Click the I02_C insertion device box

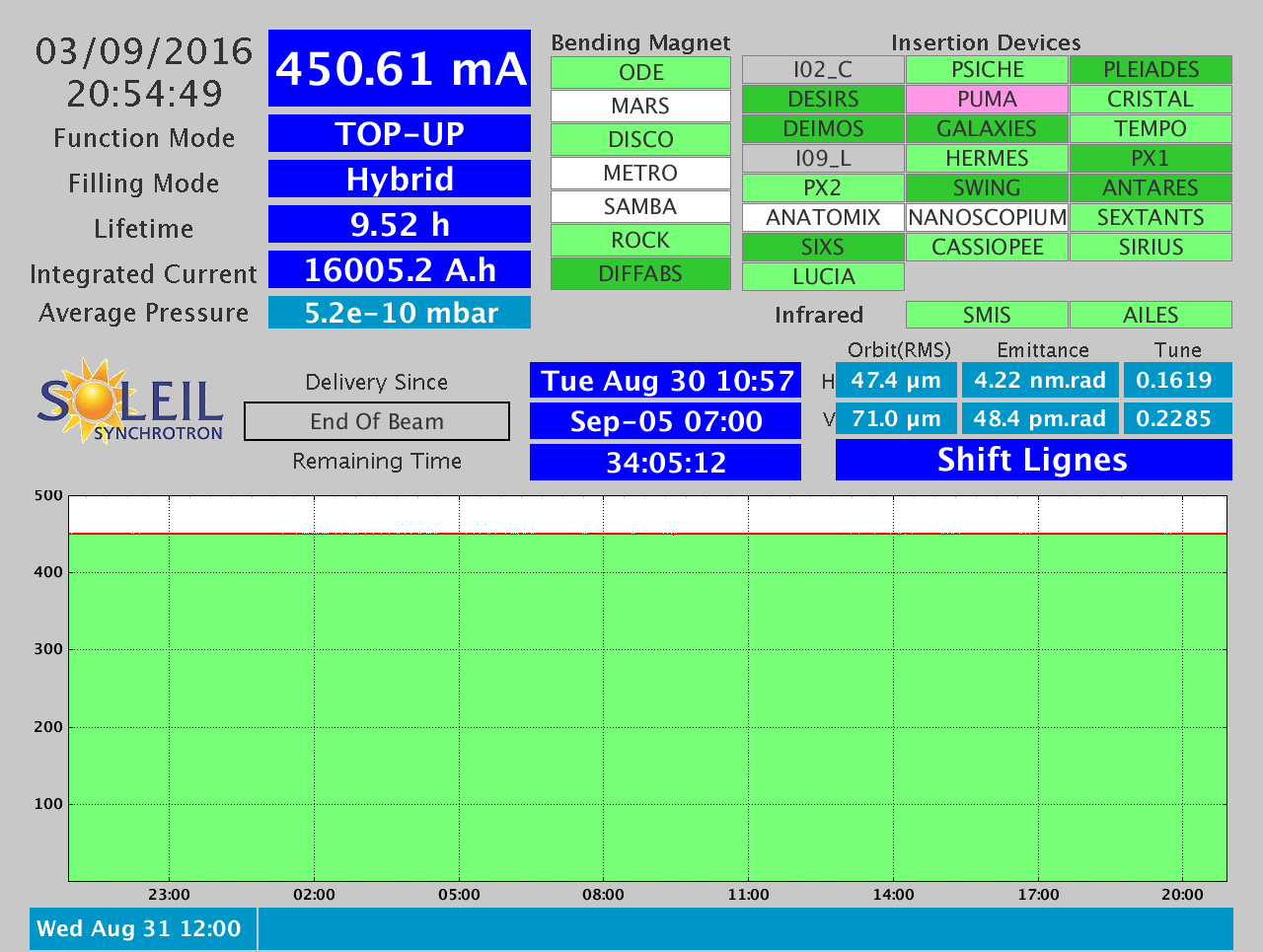pos(823,69)
